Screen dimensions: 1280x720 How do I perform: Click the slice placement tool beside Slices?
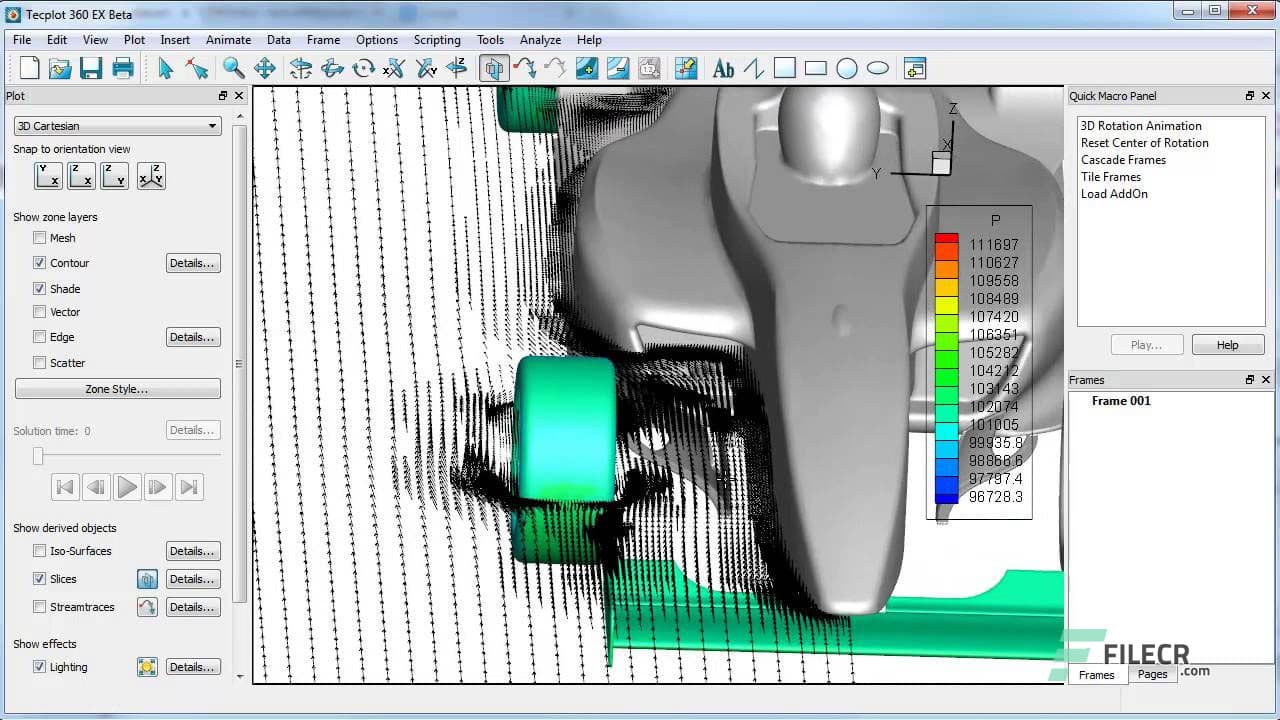tap(147, 579)
